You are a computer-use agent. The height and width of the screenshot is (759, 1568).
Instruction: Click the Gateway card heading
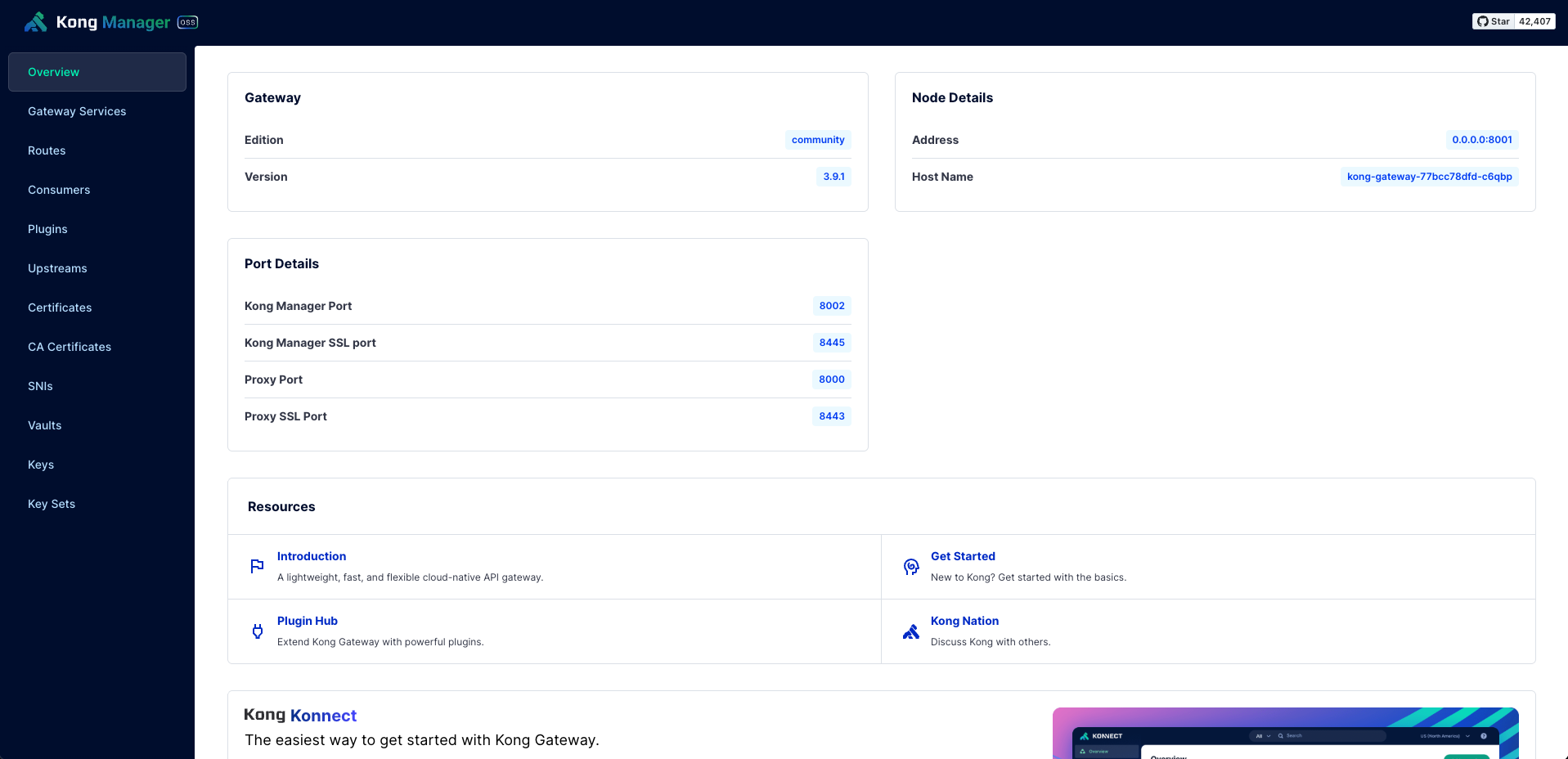(272, 97)
